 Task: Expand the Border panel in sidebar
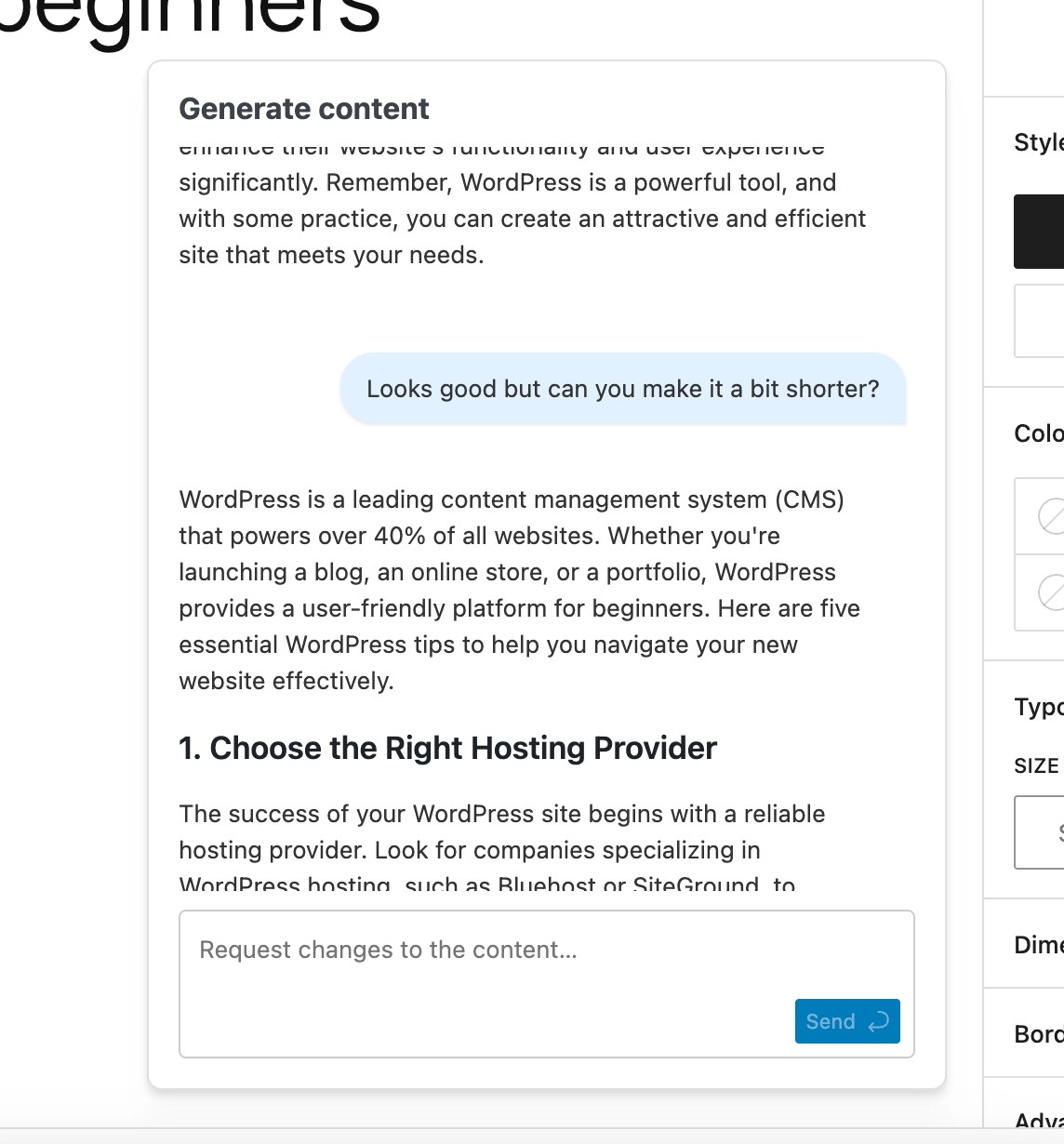pyautogui.click(x=1038, y=1034)
